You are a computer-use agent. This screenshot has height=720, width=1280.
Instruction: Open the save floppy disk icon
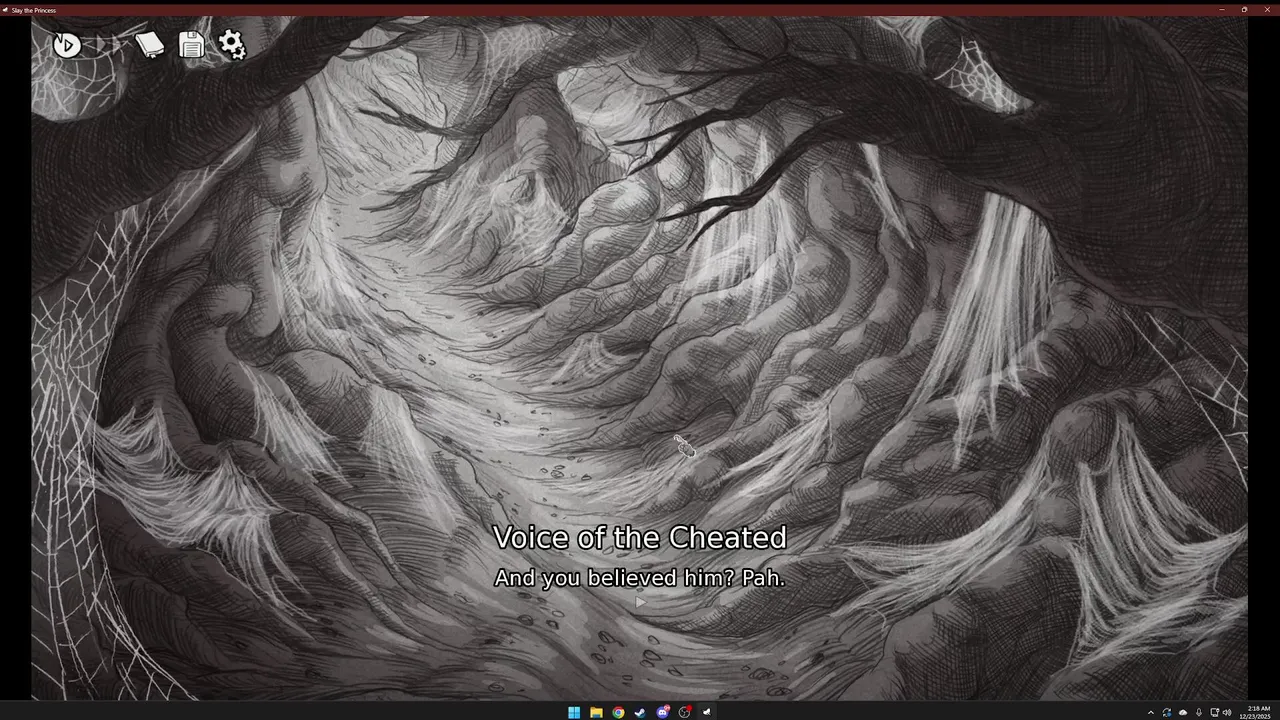191,45
